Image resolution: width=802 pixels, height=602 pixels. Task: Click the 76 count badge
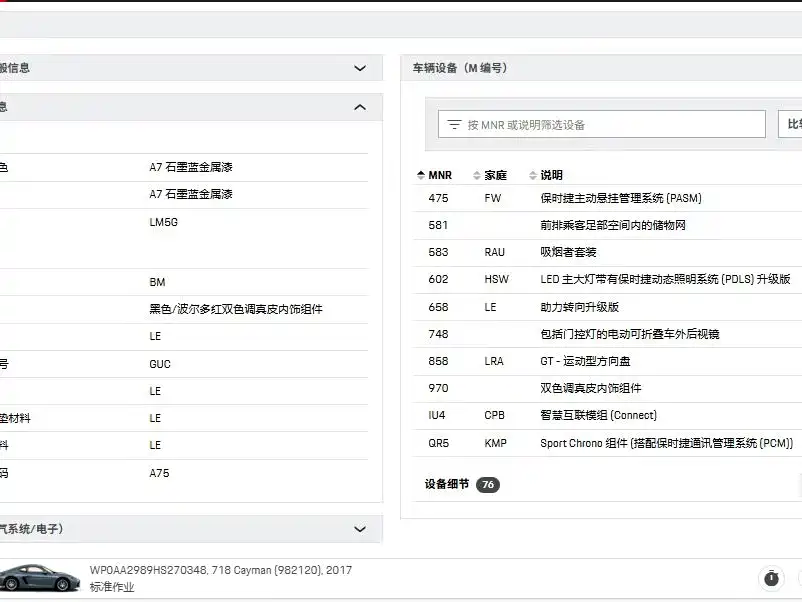point(487,485)
